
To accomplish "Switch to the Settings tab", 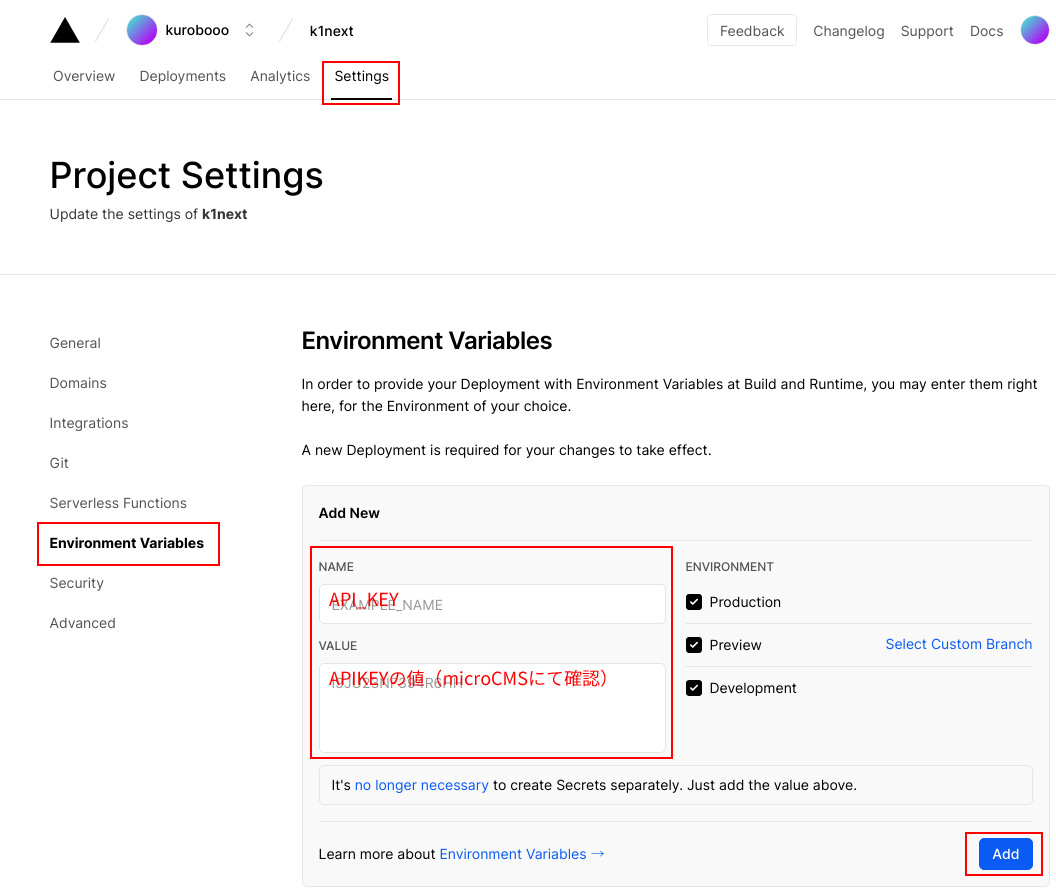I will (362, 76).
